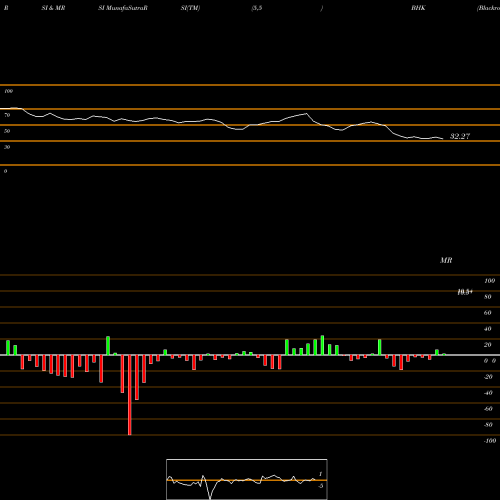Click the 50 level label on RSI axis

7,131
